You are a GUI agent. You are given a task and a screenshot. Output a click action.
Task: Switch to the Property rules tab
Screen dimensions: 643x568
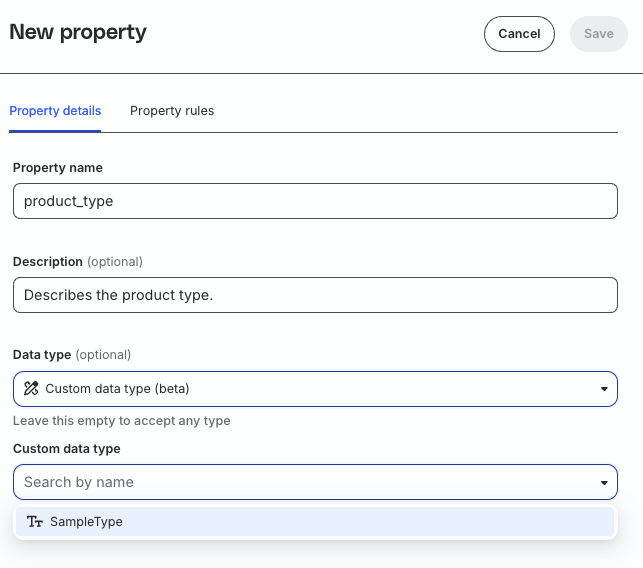pyautogui.click(x=172, y=111)
